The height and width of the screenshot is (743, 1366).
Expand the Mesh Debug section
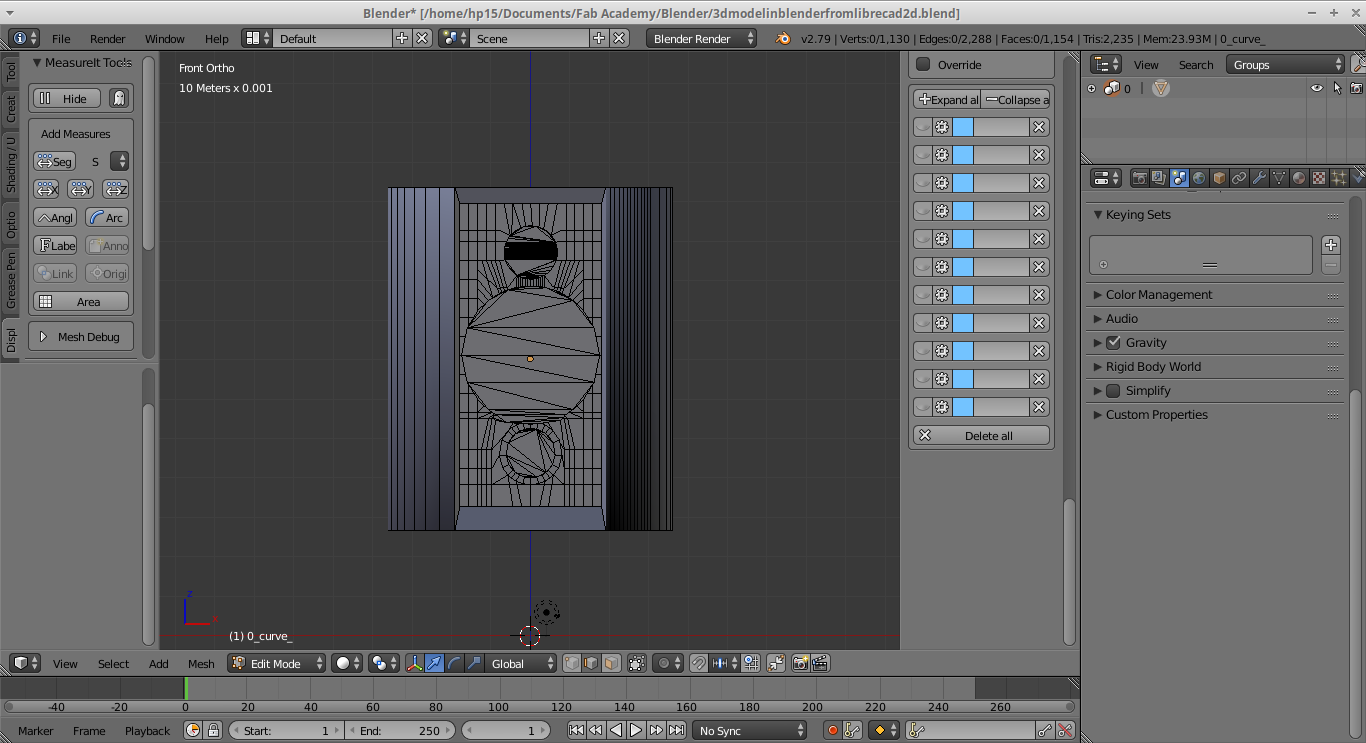coord(81,337)
